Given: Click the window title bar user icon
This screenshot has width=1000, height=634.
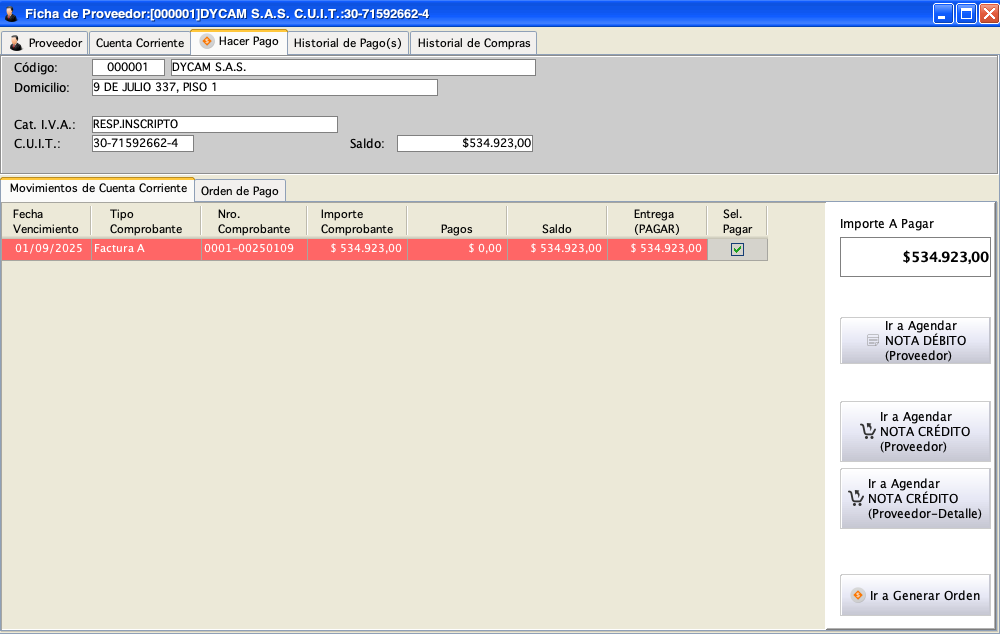Looking at the screenshot, I should 11,13.
